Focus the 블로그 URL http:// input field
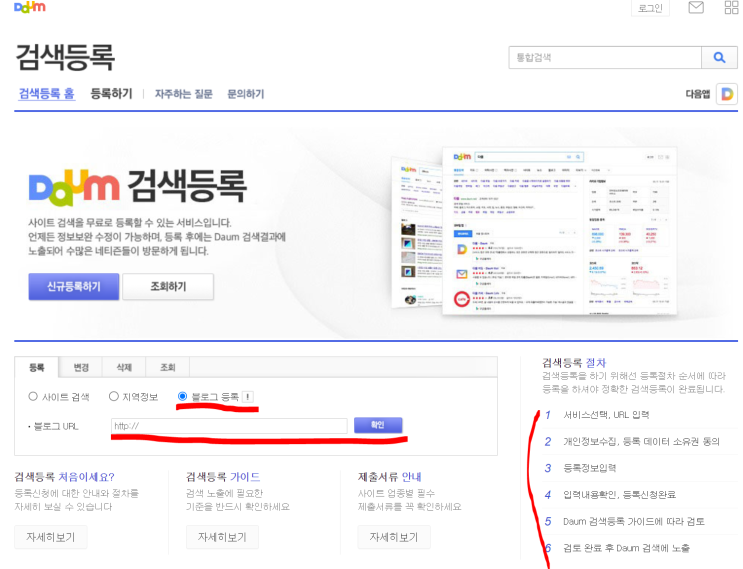This screenshot has width=743, height=569. (229, 426)
